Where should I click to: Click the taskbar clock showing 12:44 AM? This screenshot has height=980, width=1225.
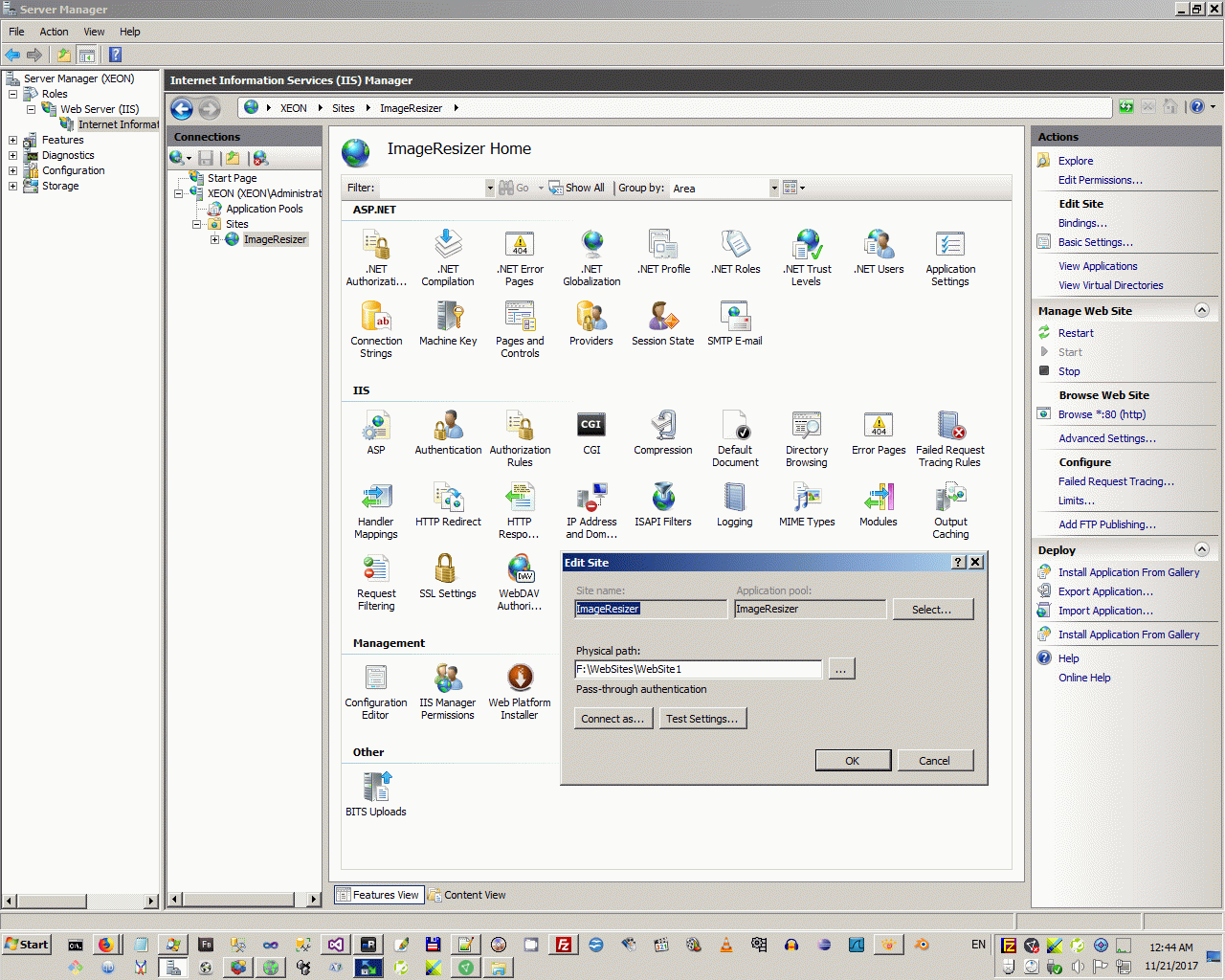[1171, 947]
